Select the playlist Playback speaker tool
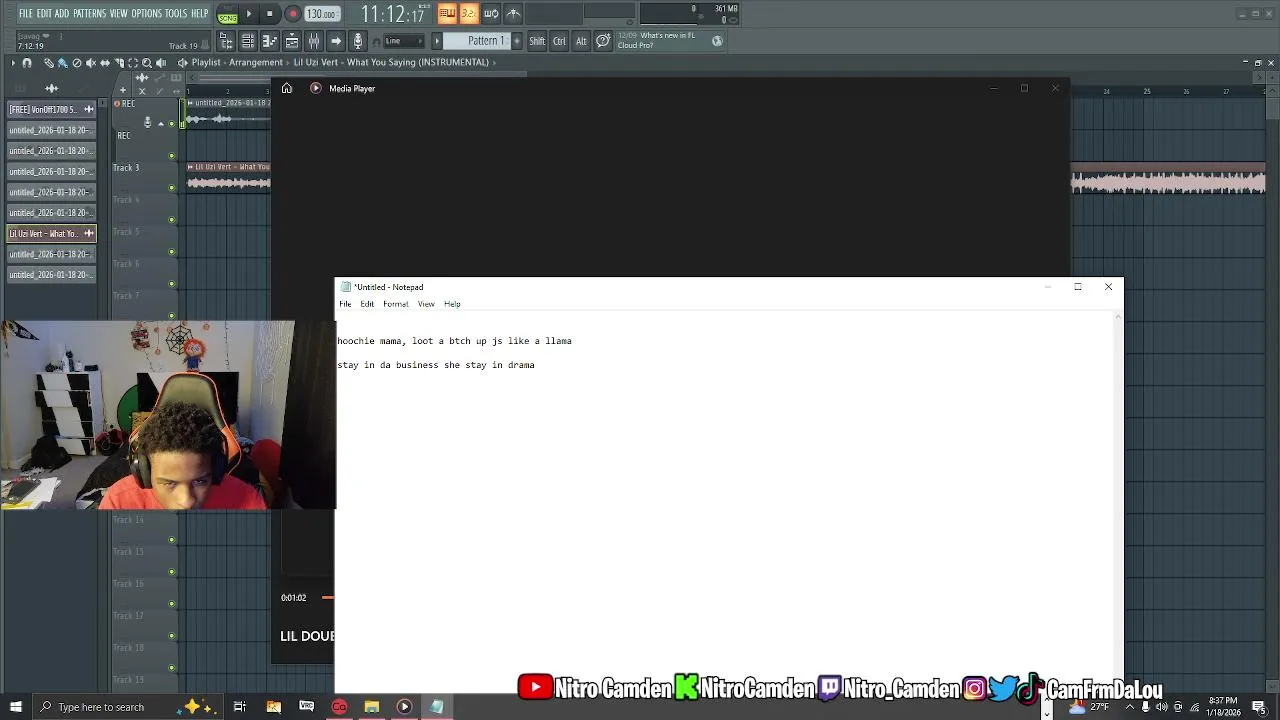Image resolution: width=1280 pixels, height=720 pixels. pos(161,63)
